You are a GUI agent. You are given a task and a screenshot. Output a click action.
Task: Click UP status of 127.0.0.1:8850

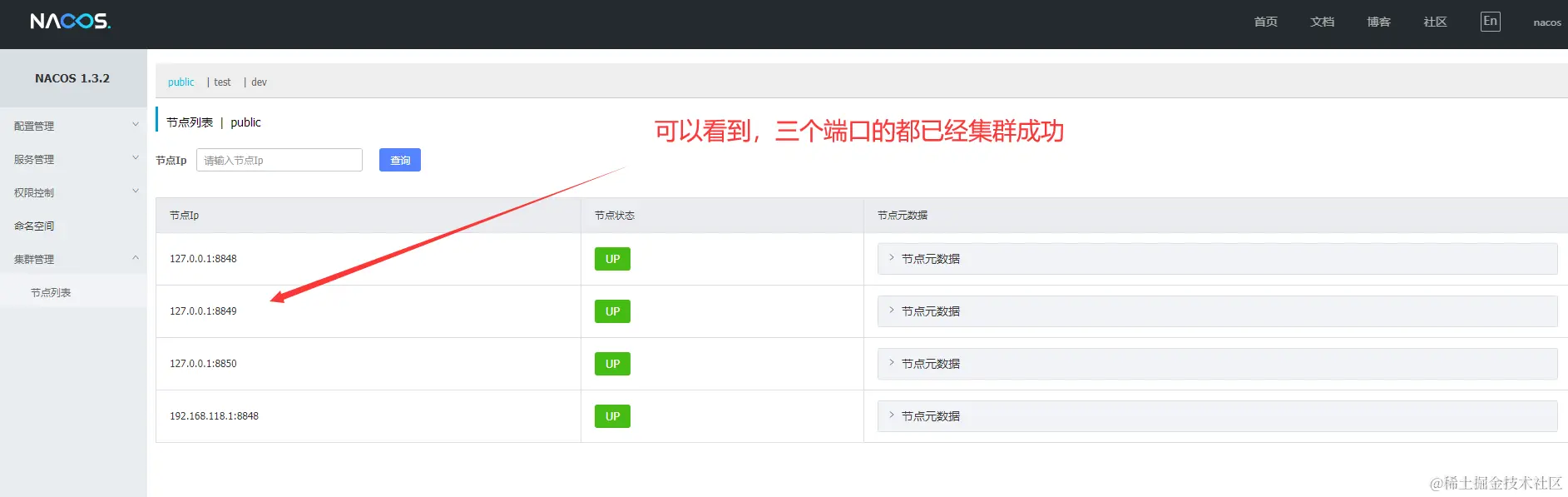click(x=612, y=364)
